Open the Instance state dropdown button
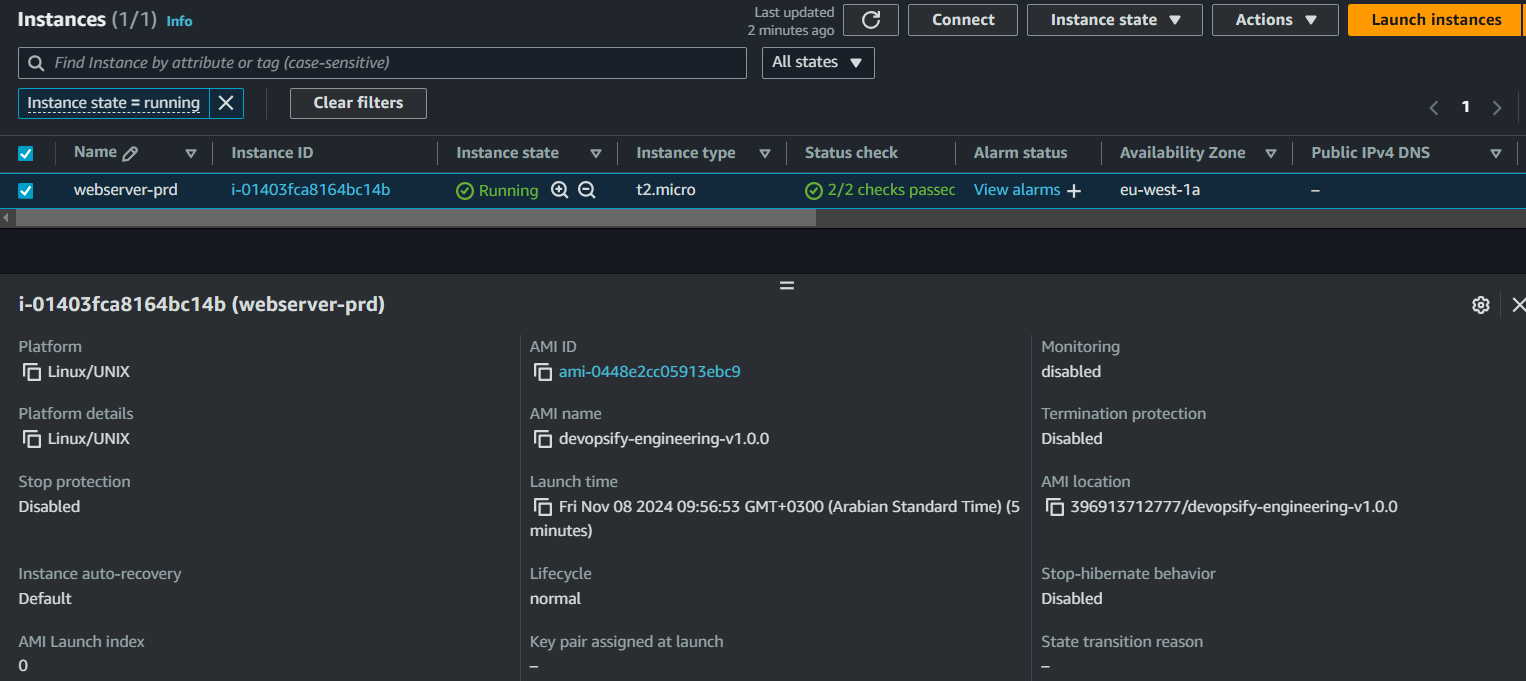Viewport: 1526px width, 681px height. pyautogui.click(x=1113, y=20)
